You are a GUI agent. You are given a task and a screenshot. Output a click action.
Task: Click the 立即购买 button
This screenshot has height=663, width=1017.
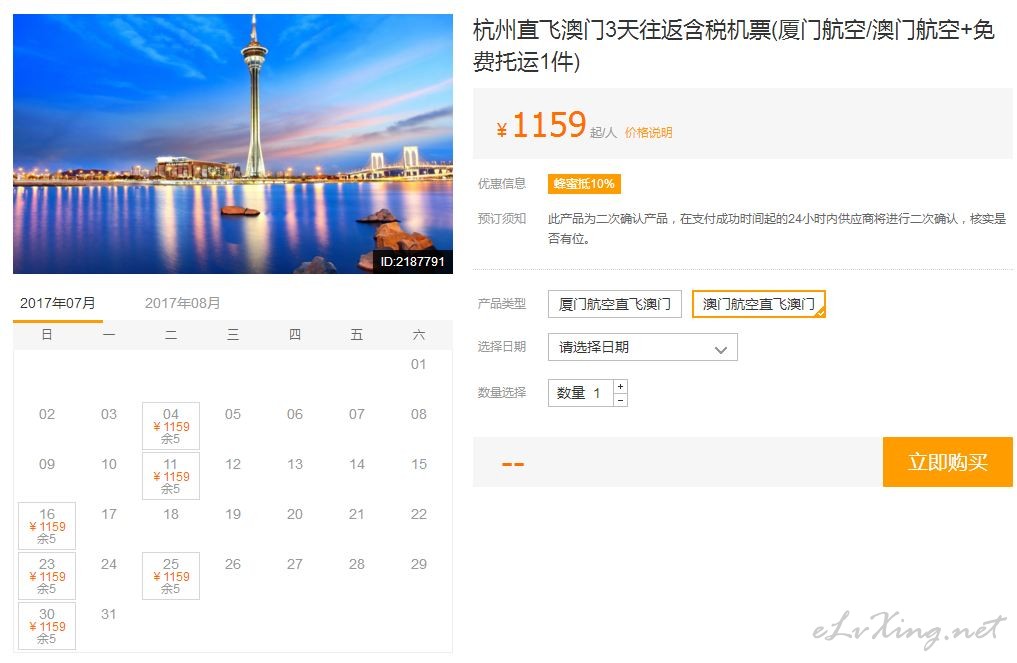pyautogui.click(x=948, y=462)
